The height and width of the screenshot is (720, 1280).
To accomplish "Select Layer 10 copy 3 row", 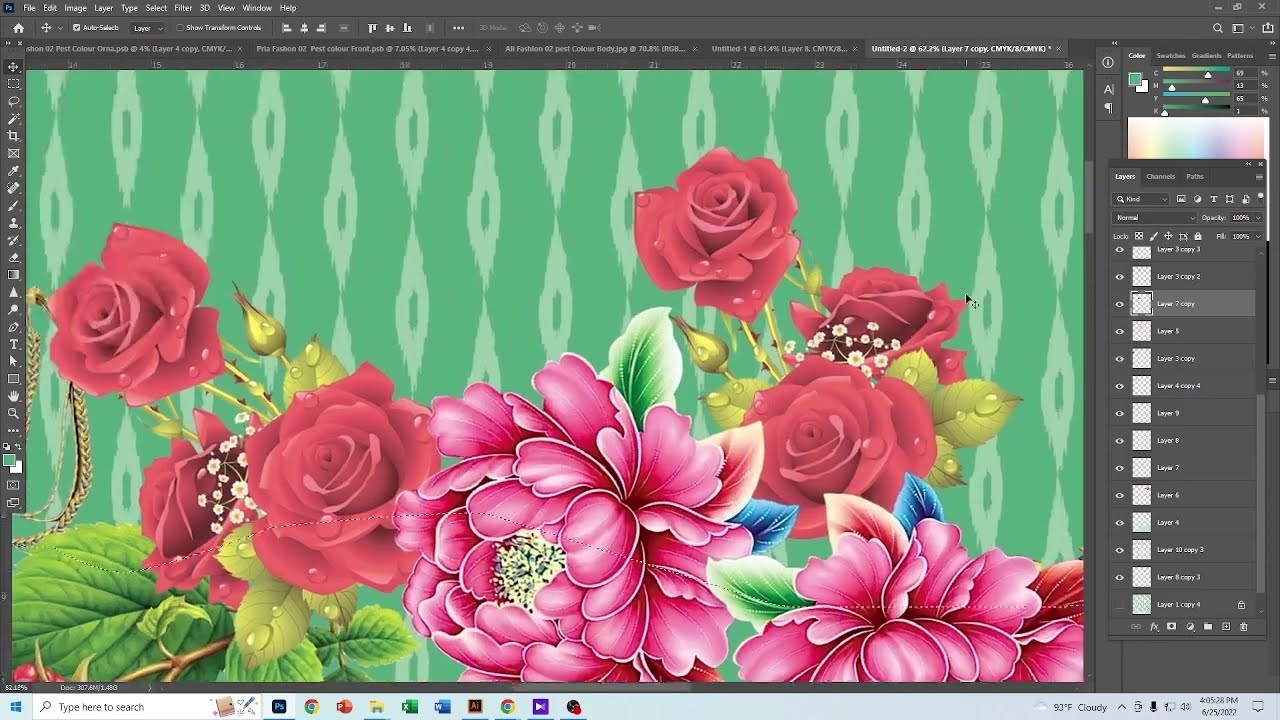I will [x=1184, y=550].
